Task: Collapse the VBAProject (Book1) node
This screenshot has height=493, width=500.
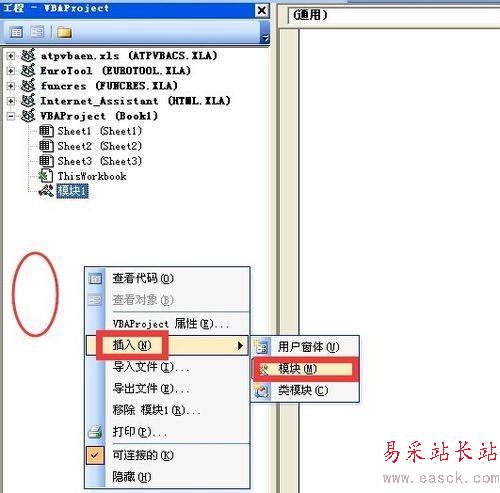Action: [x=11, y=116]
